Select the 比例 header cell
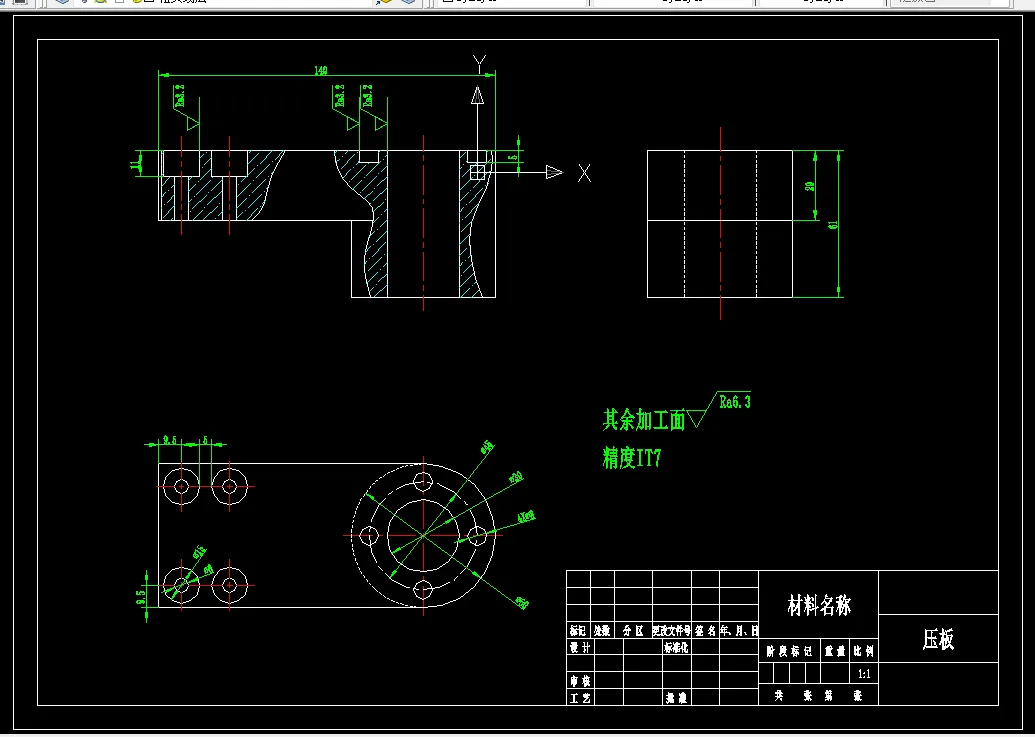The height and width of the screenshot is (737, 1035). pyautogui.click(x=863, y=651)
